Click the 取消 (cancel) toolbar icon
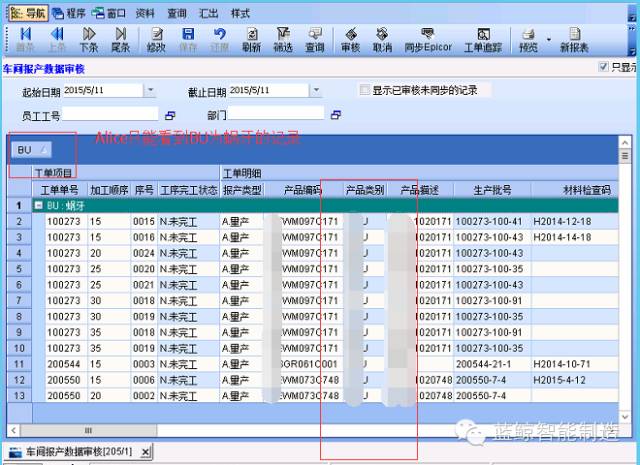 tap(382, 34)
